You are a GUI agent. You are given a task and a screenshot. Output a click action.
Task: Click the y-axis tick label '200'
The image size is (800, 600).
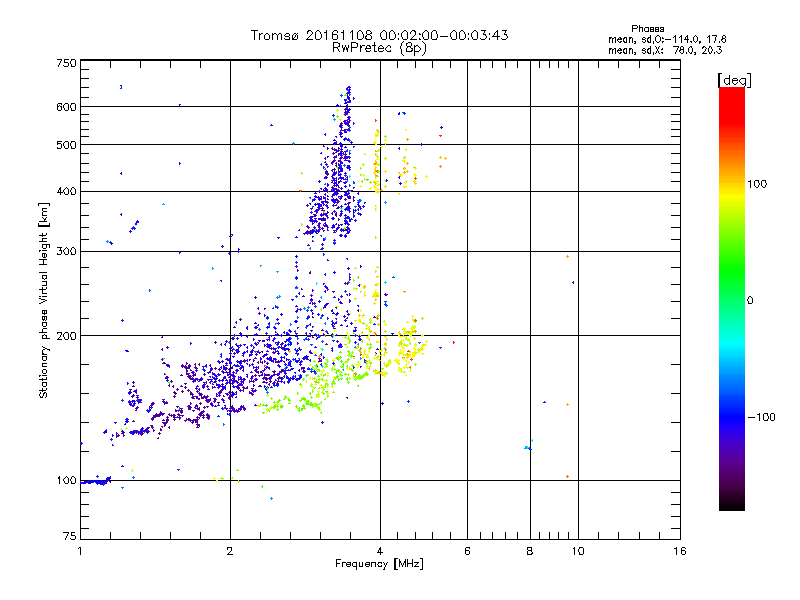[66, 336]
